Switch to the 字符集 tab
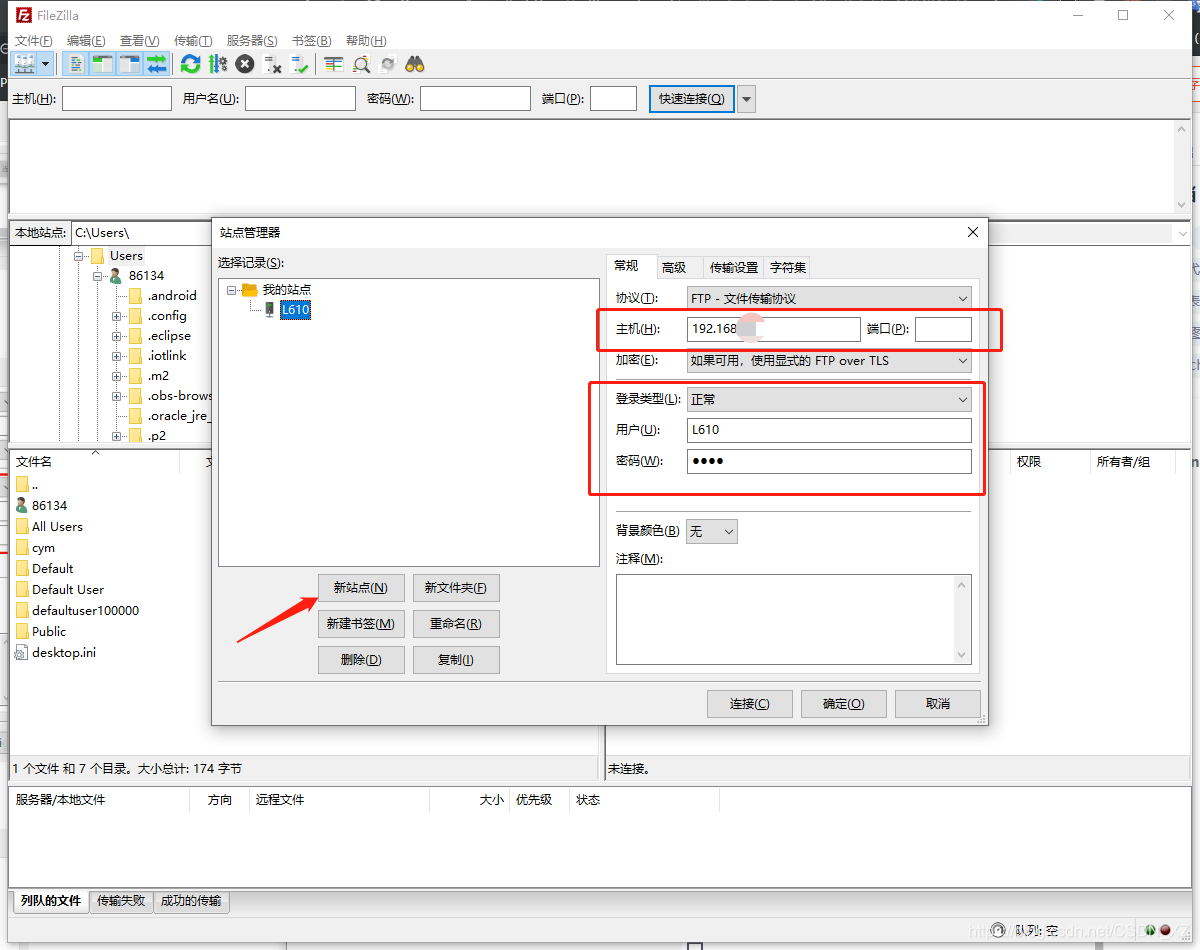1200x950 pixels. (788, 267)
